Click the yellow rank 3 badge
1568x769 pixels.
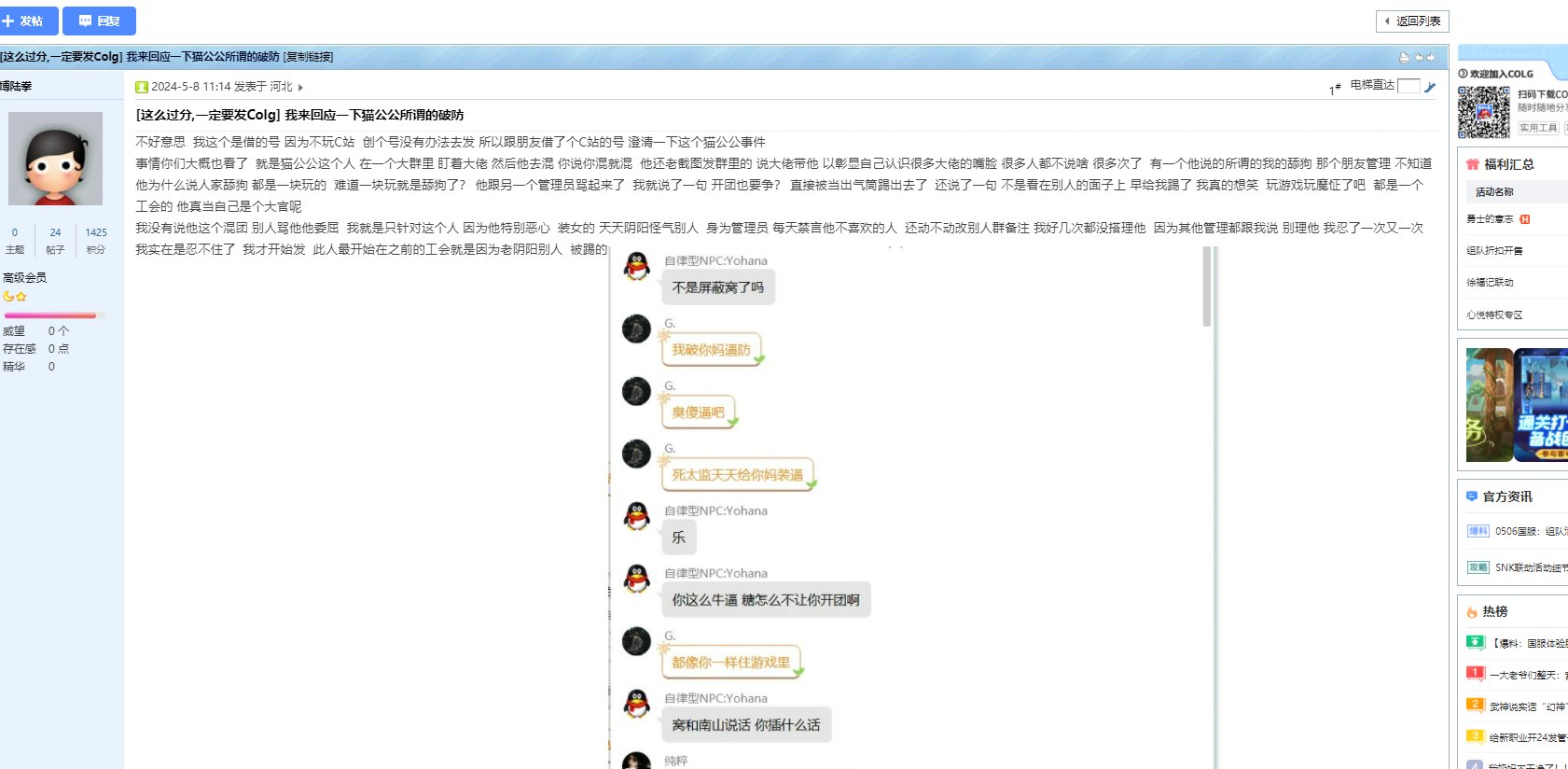[1475, 736]
